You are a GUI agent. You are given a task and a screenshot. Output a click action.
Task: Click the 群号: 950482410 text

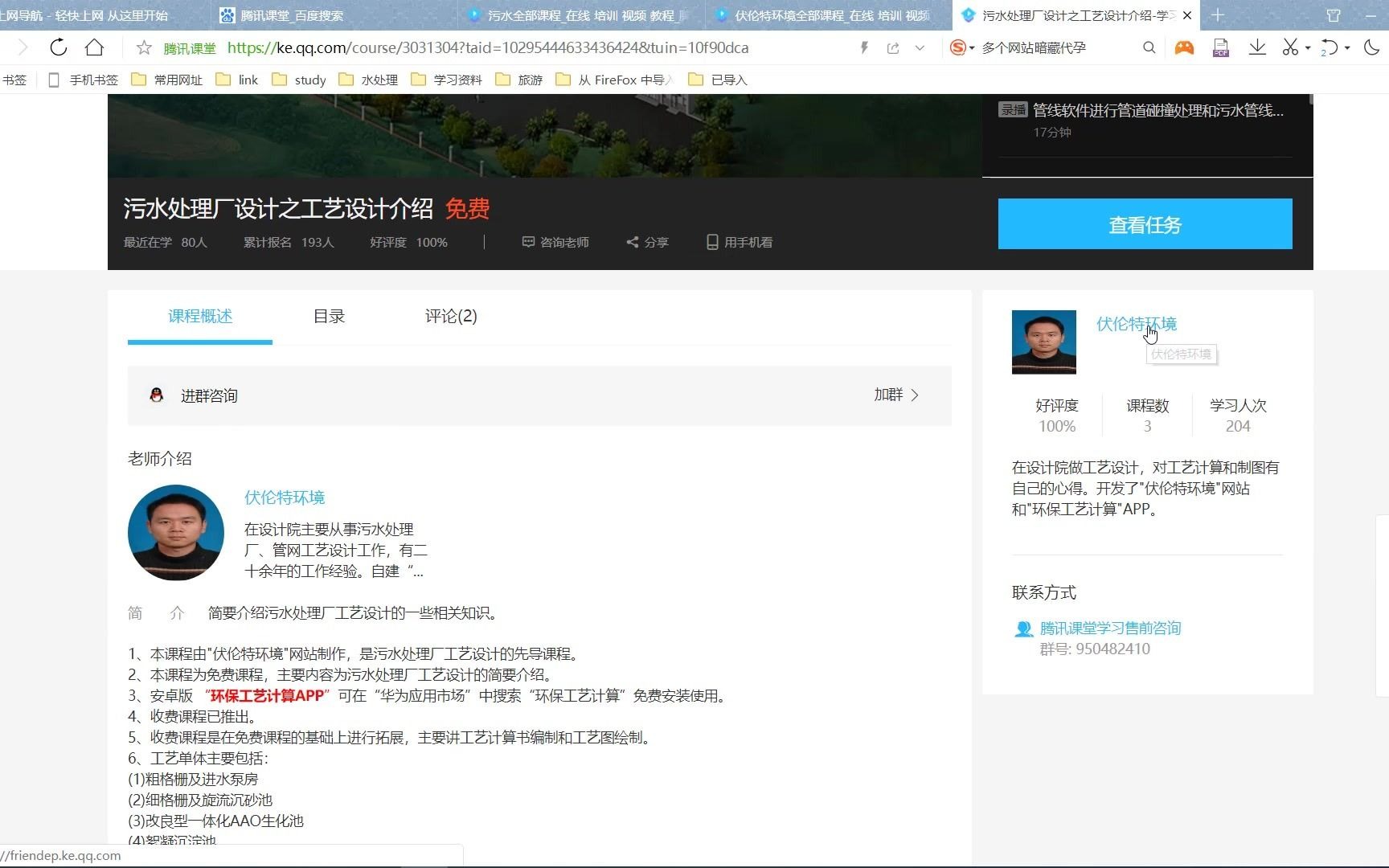point(1095,649)
